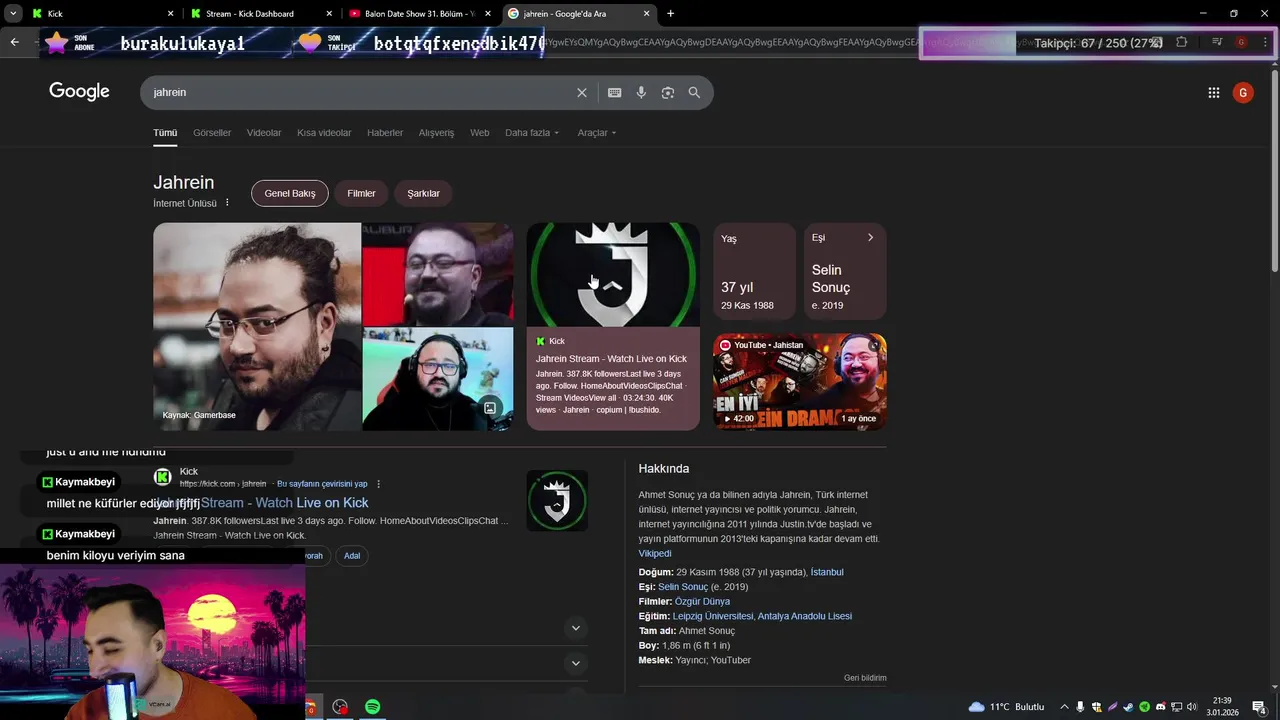The image size is (1280, 720).
Task: Open the media controls icon in toolbar
Action: tap(1217, 42)
